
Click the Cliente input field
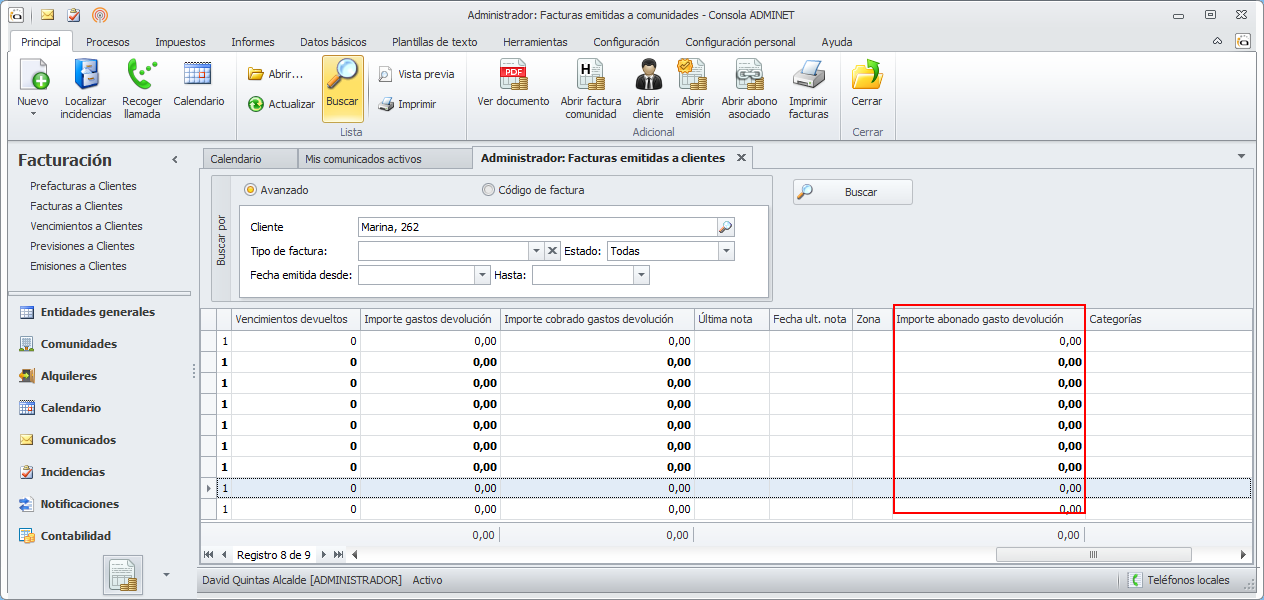tap(536, 227)
